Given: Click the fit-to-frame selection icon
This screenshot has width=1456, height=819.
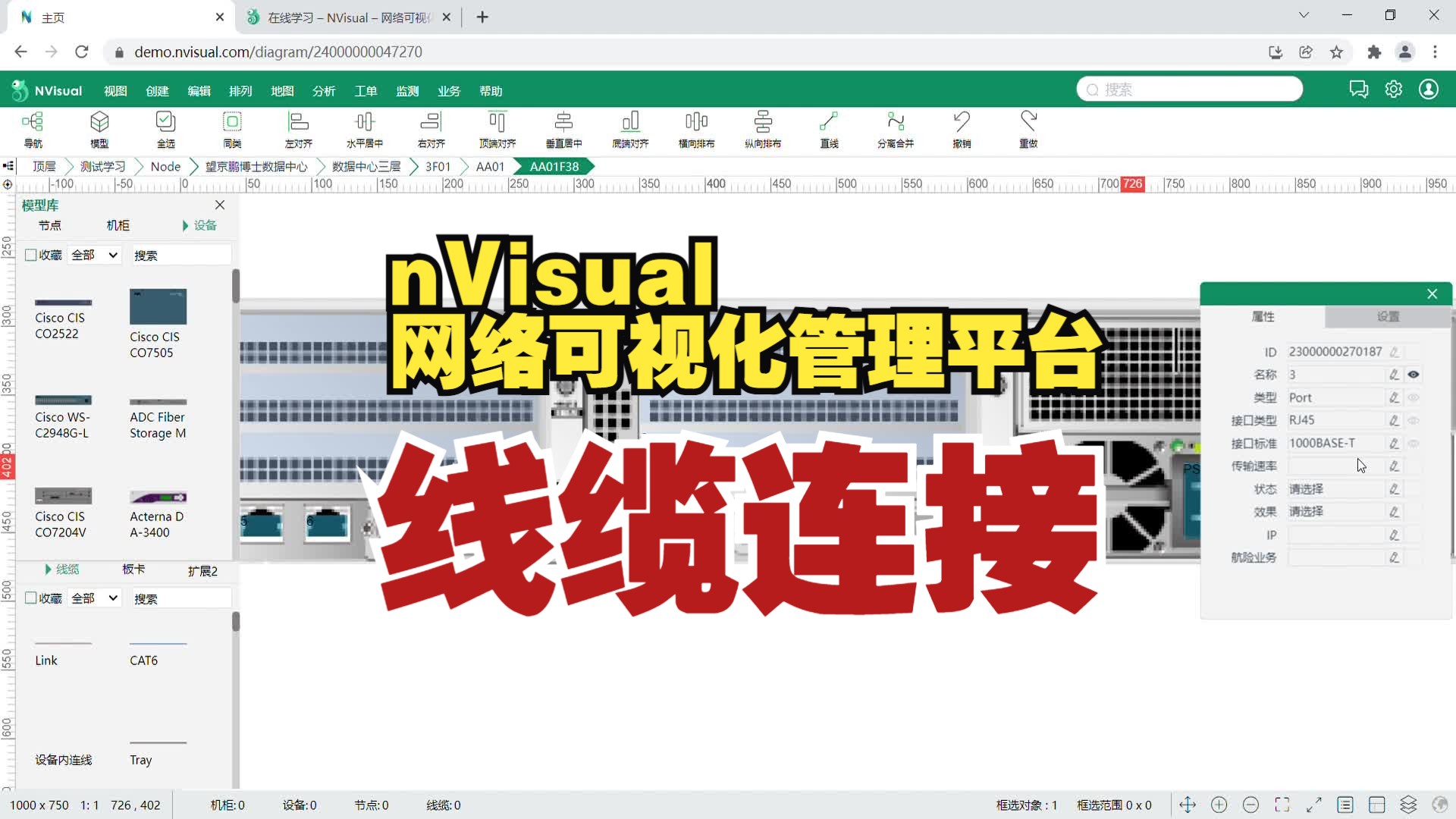Looking at the screenshot, I should point(1282,805).
